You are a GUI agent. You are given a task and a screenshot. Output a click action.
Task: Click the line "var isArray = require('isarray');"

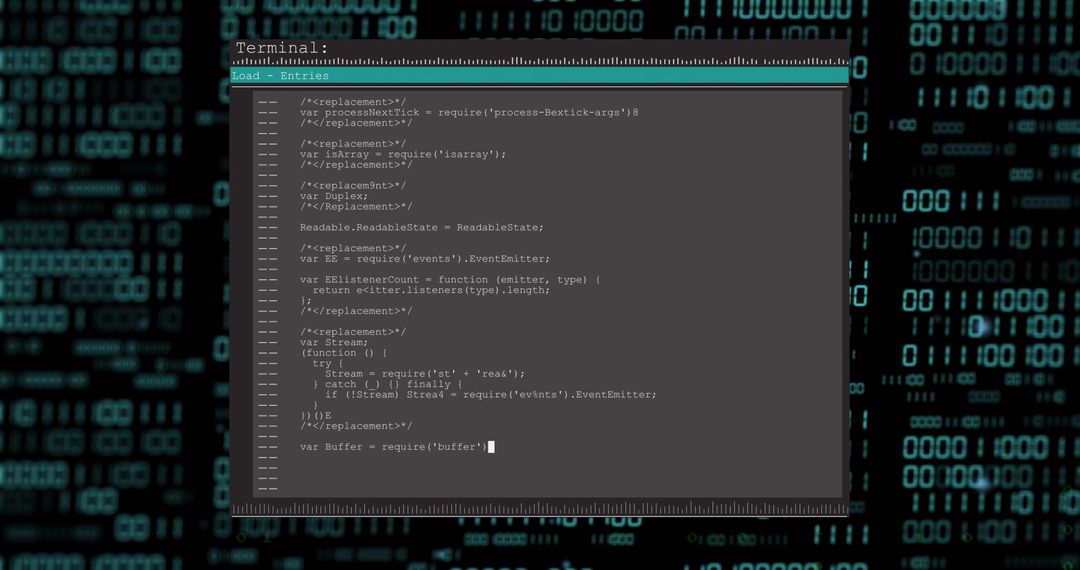[403, 154]
